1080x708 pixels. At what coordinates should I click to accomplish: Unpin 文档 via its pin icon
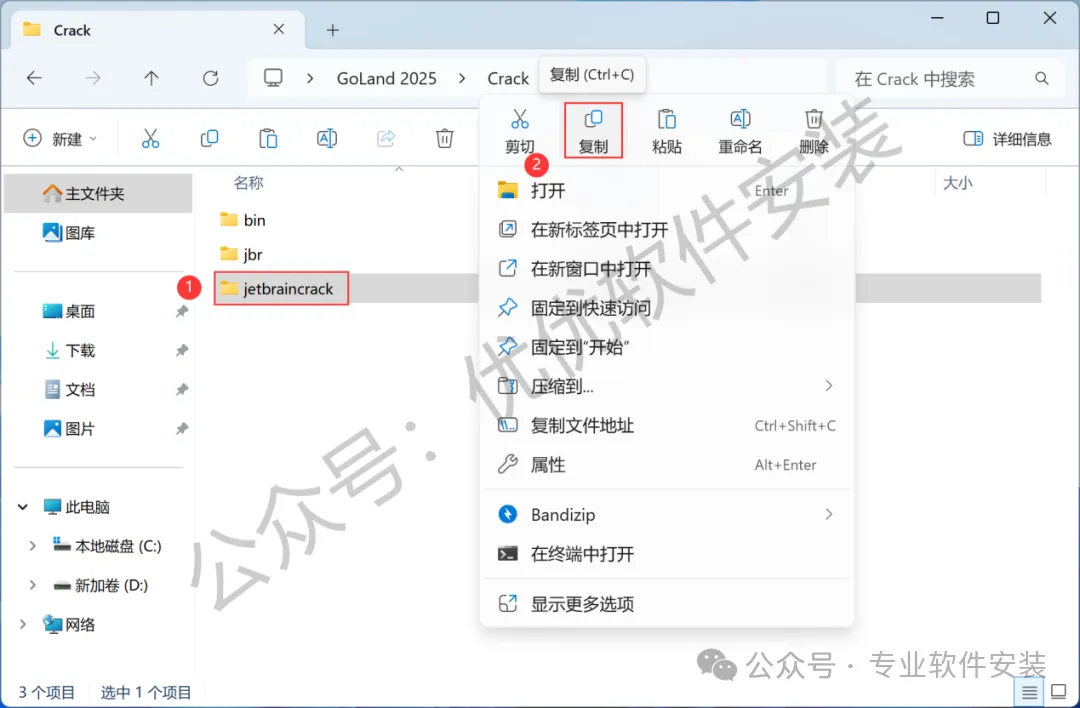[182, 390]
